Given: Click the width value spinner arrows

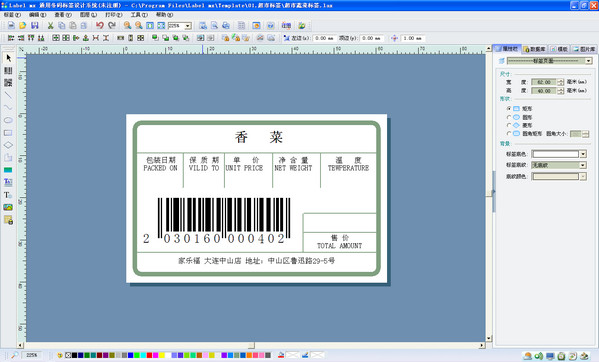Looking at the screenshot, I should [560, 82].
